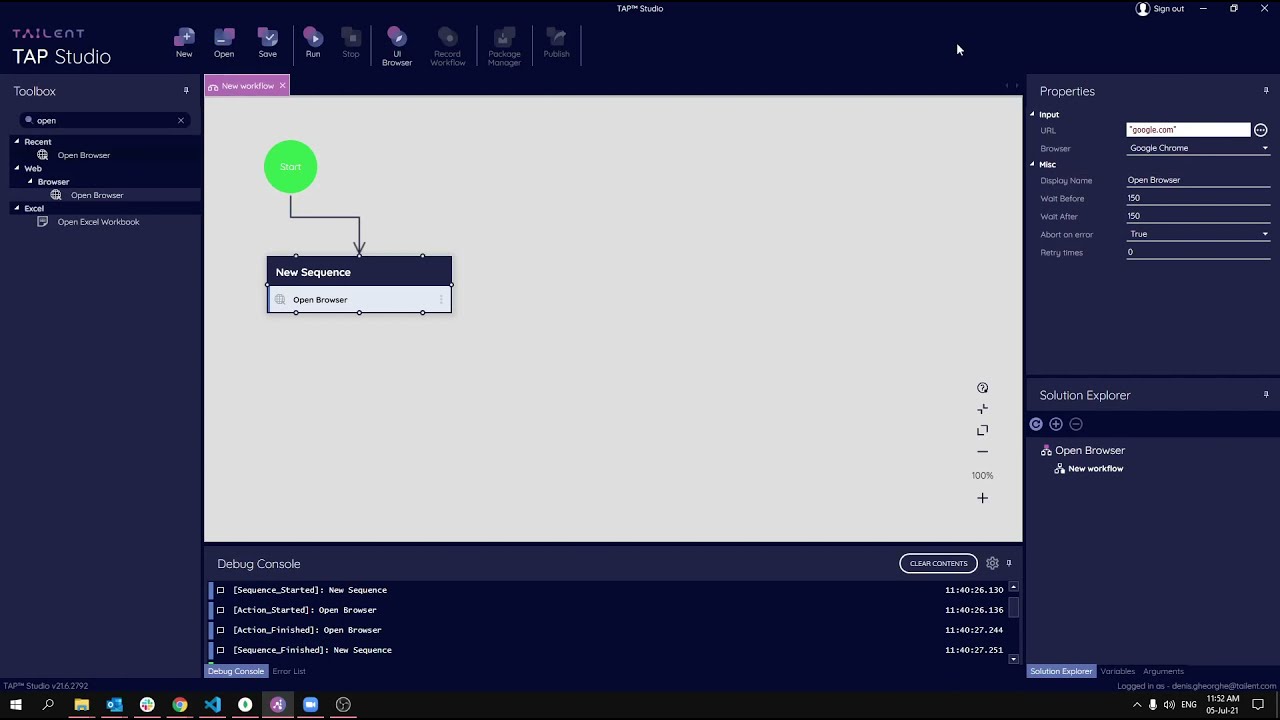Open canvas help icon
Image resolution: width=1280 pixels, height=720 pixels.
pos(982,388)
